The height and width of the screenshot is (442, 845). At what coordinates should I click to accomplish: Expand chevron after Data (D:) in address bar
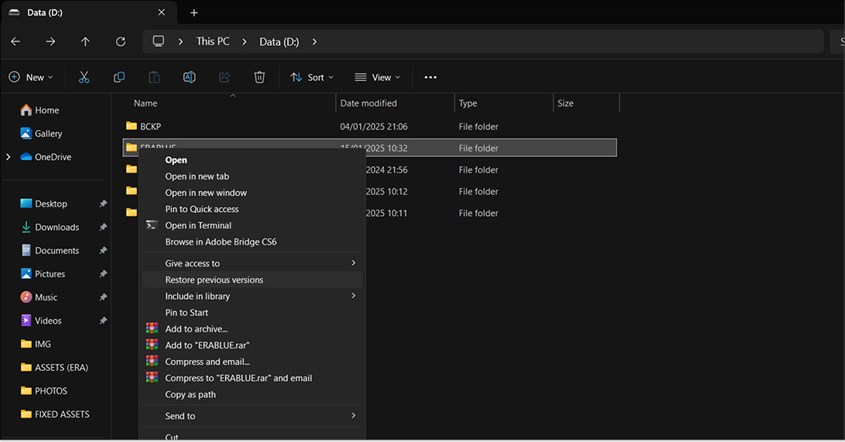[314, 42]
